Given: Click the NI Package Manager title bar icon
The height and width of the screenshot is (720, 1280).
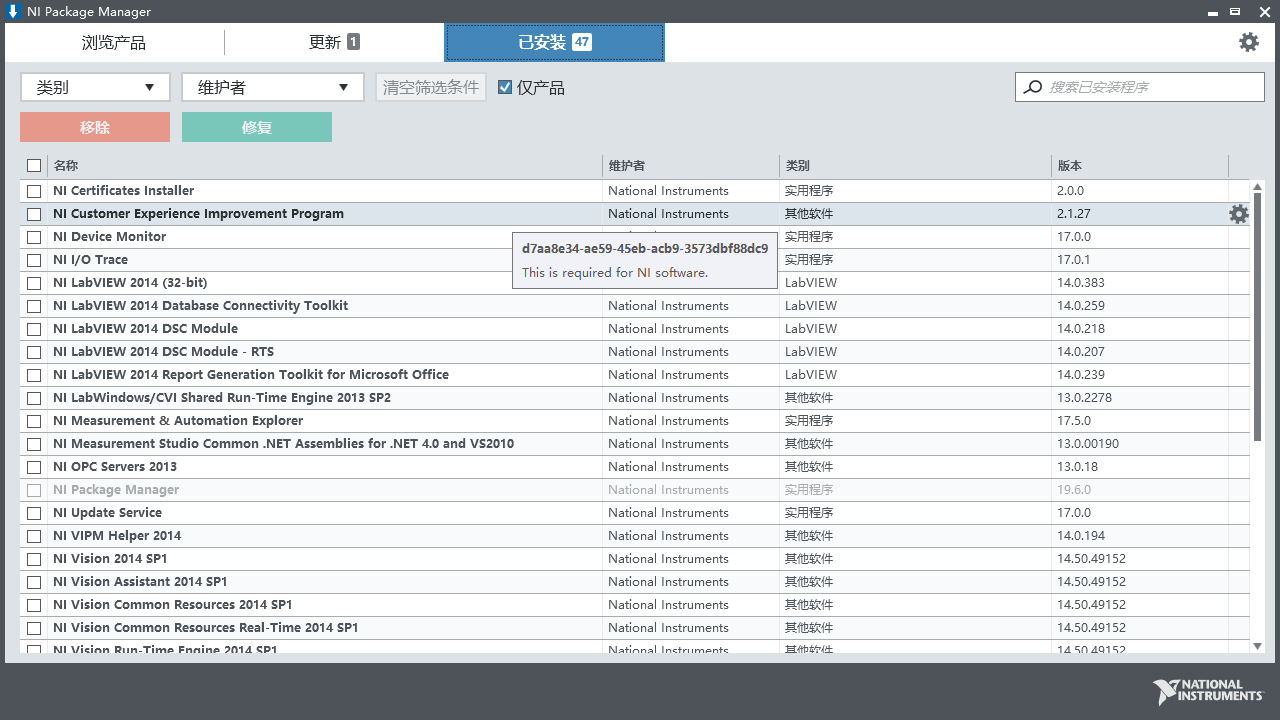Looking at the screenshot, I should point(13,11).
